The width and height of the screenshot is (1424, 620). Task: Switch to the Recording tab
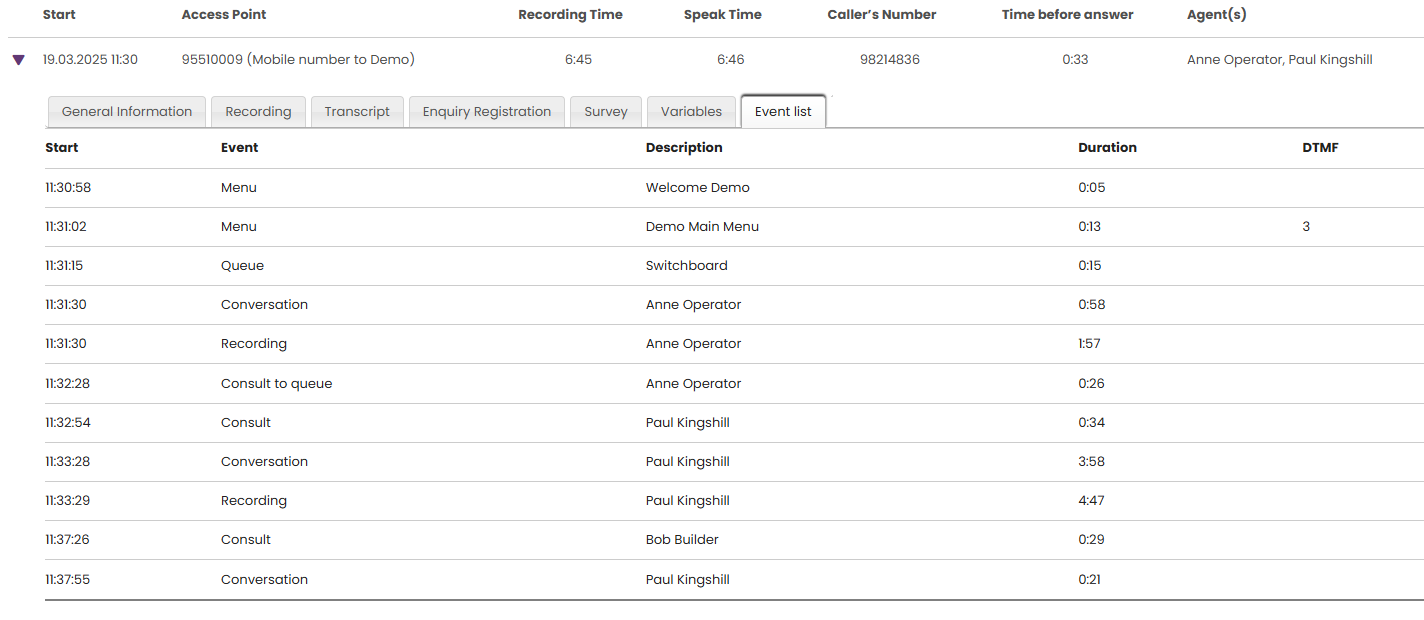point(258,112)
